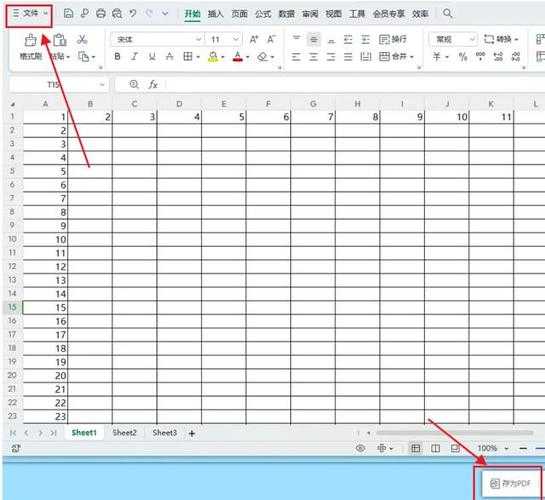Click the Thousands separator icon
The width and height of the screenshot is (545, 500).
point(480,56)
